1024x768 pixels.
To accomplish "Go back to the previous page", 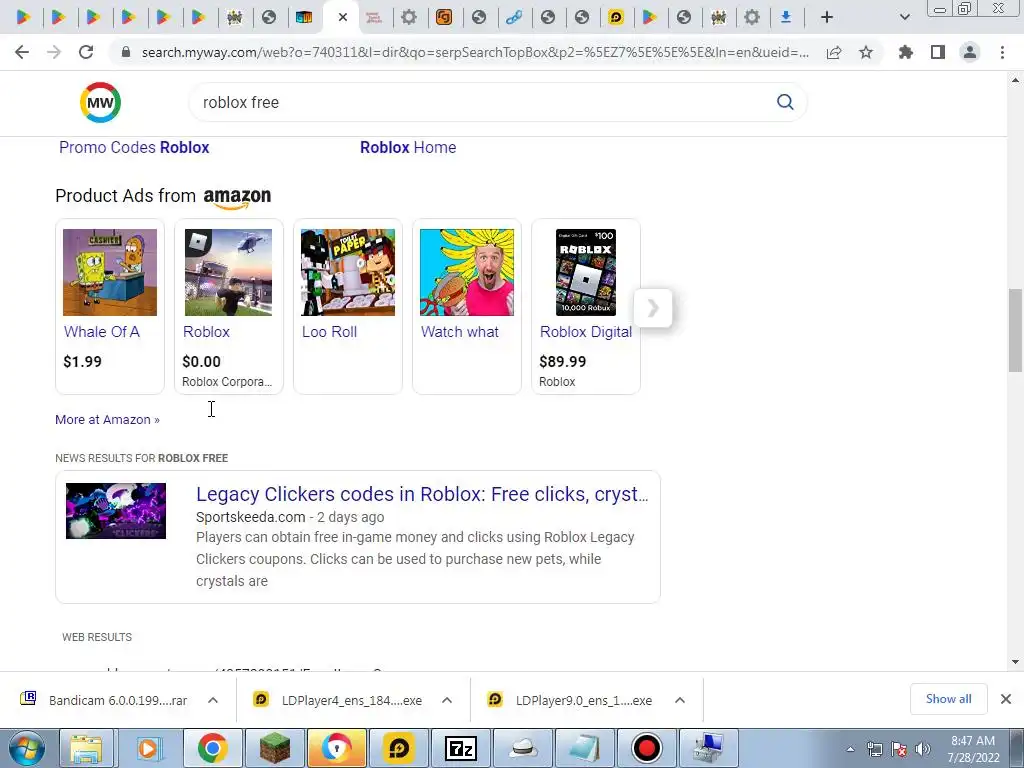I will point(22,52).
